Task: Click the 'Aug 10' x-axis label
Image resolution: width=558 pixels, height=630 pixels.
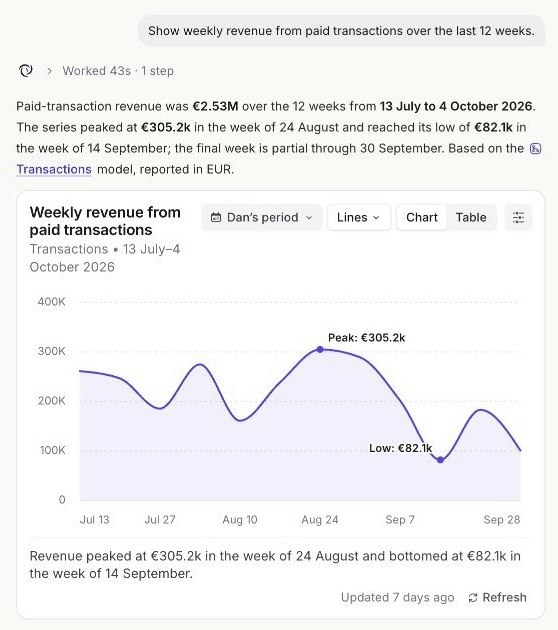Action: point(240,520)
